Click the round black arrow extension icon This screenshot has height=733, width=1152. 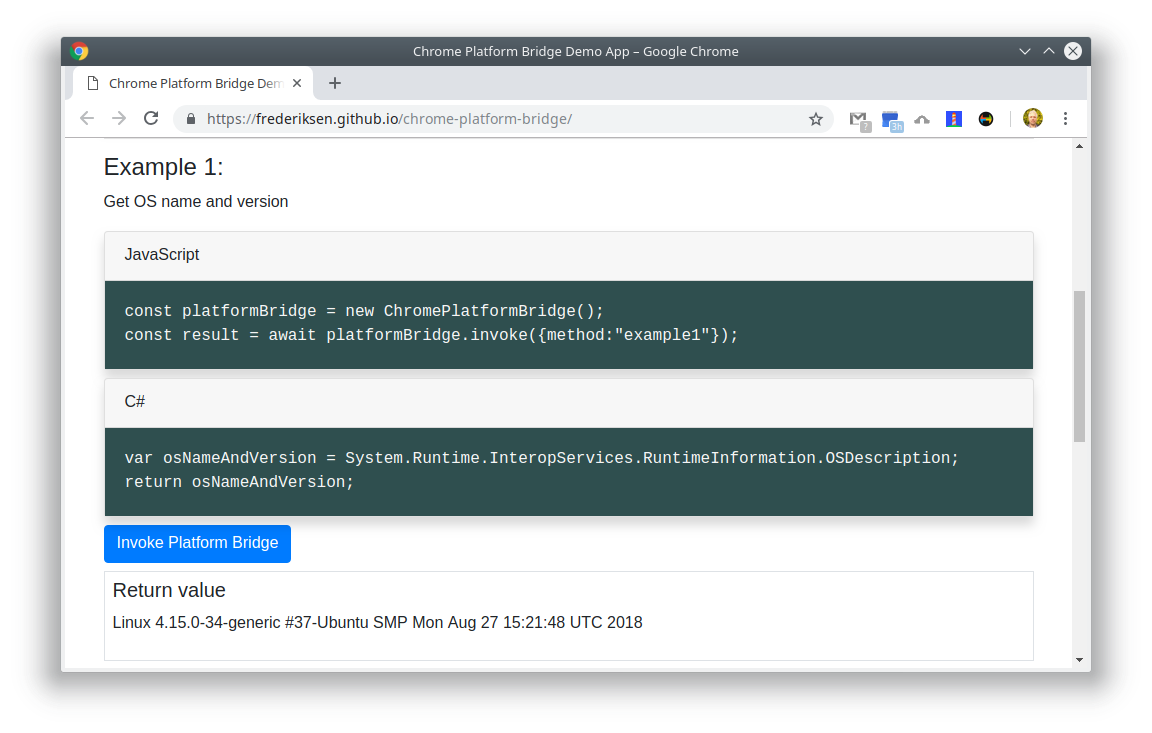click(986, 119)
